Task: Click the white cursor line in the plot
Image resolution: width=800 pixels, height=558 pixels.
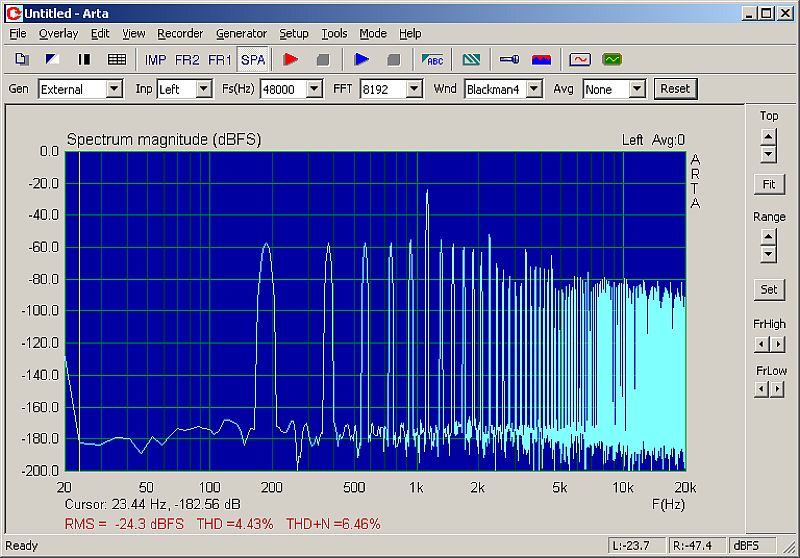Action: 80,311
